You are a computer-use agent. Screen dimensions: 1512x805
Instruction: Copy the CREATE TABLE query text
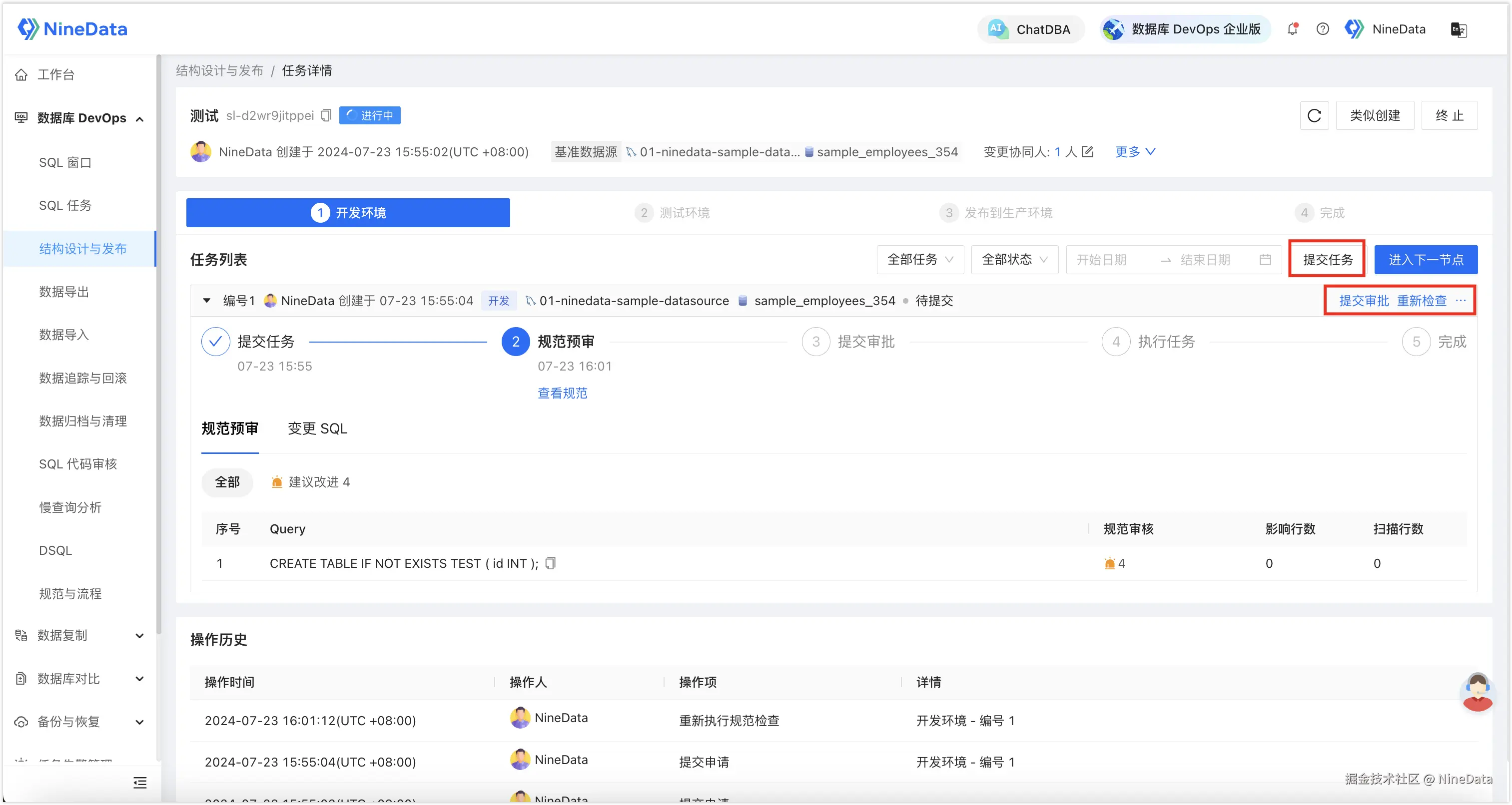pyautogui.click(x=551, y=563)
